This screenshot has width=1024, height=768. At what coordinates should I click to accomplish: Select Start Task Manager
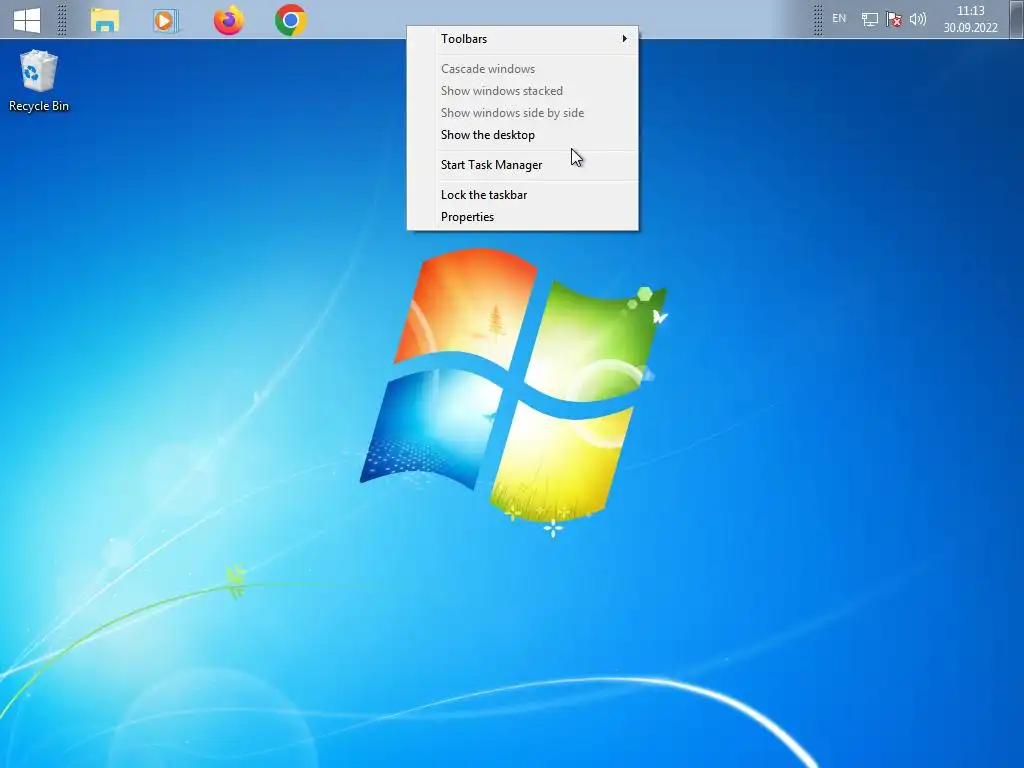point(522,165)
